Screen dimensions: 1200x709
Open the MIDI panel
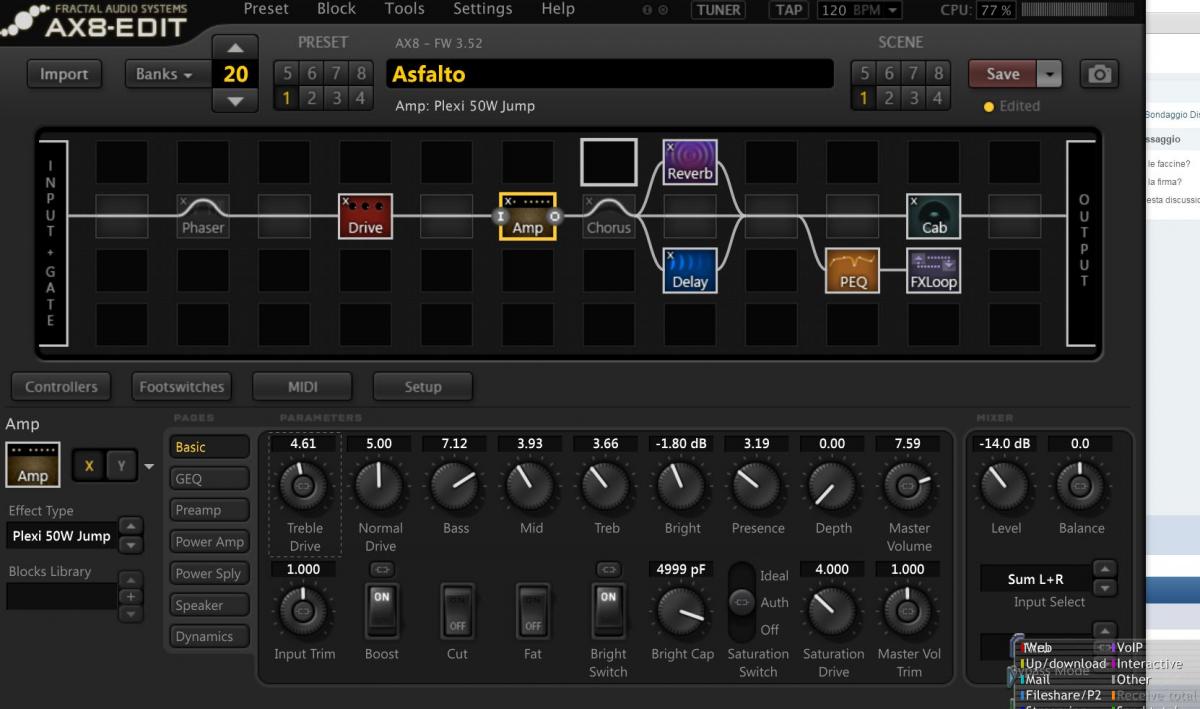[302, 387]
